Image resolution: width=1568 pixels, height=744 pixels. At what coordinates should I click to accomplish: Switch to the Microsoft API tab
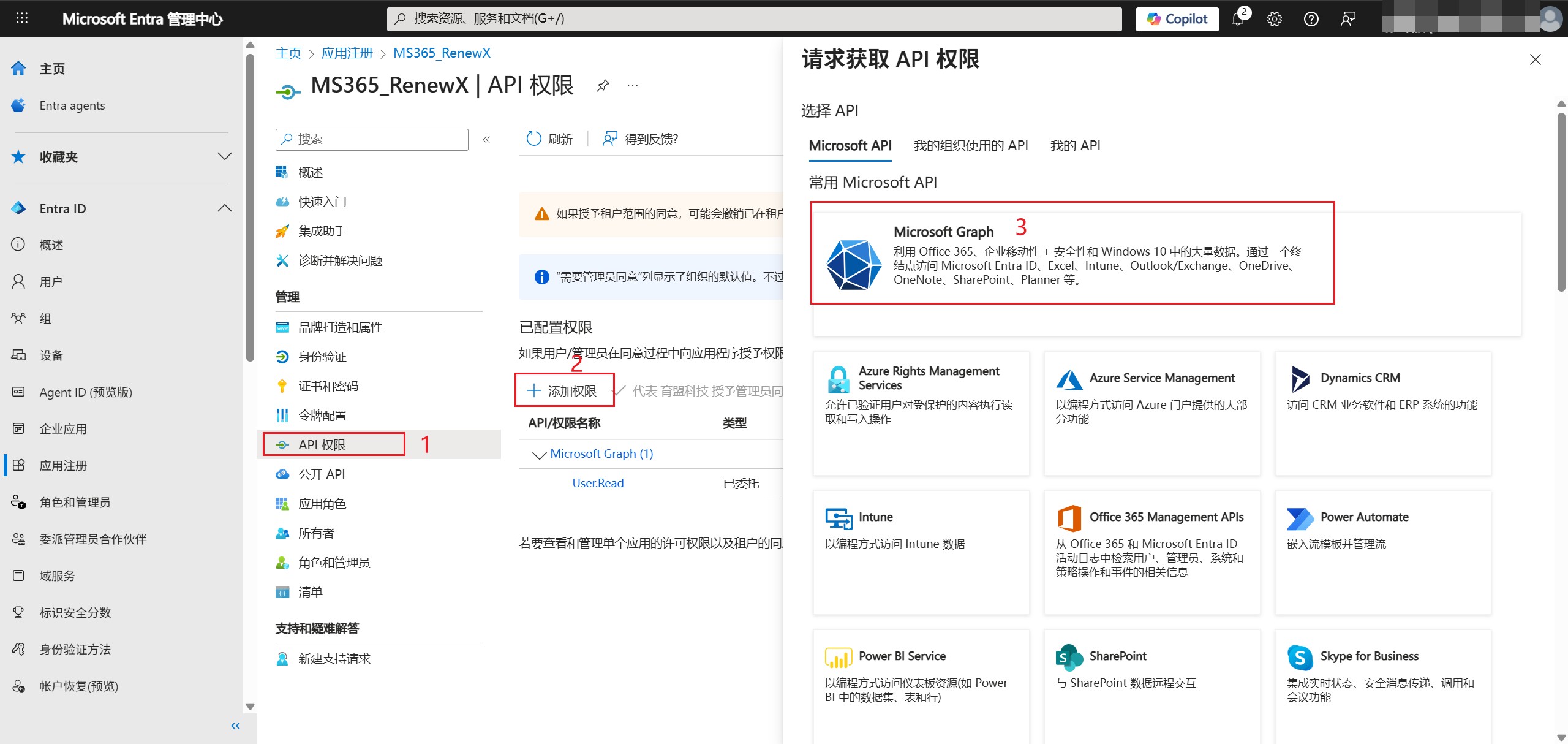click(x=850, y=146)
